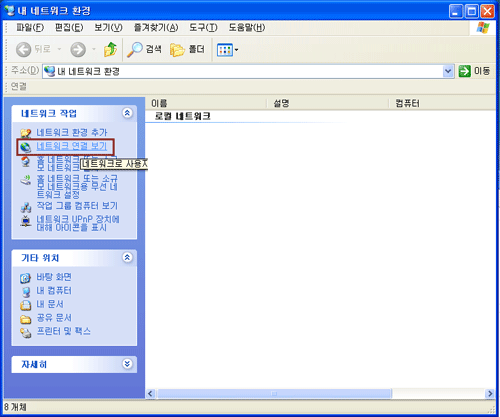Viewport: 500px width, 417px height.
Task: Open the 네트워크 UPnP 장치 icon display link
Action: tap(78, 223)
